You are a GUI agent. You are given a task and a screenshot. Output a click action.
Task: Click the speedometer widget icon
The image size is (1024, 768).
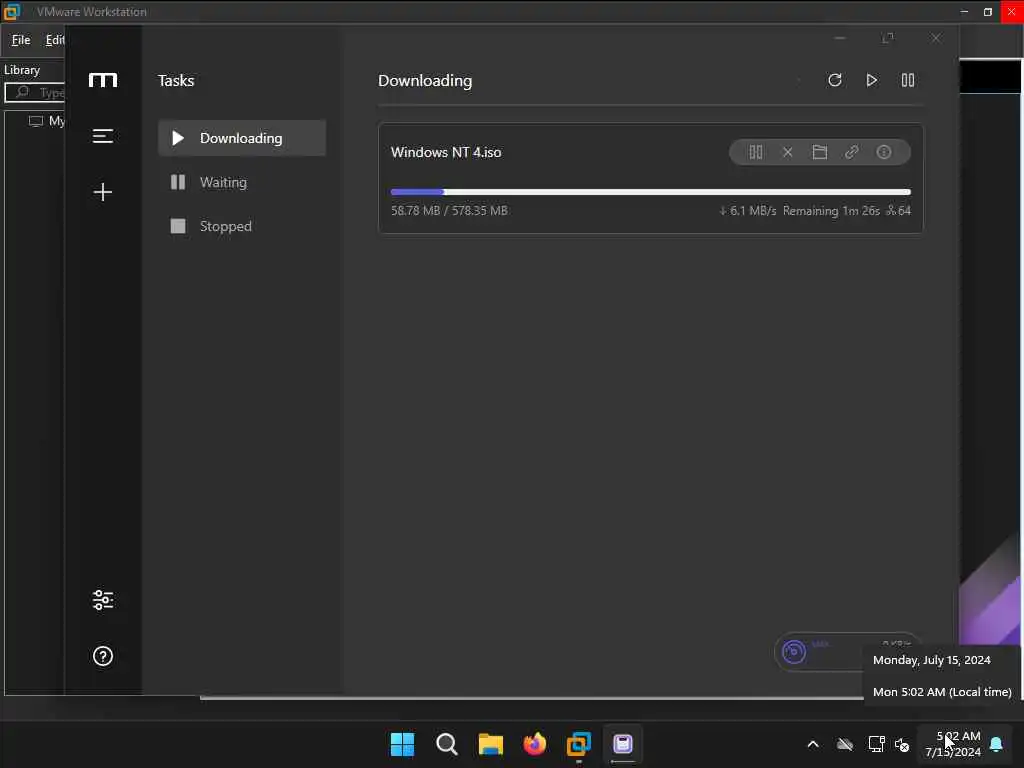coord(793,652)
